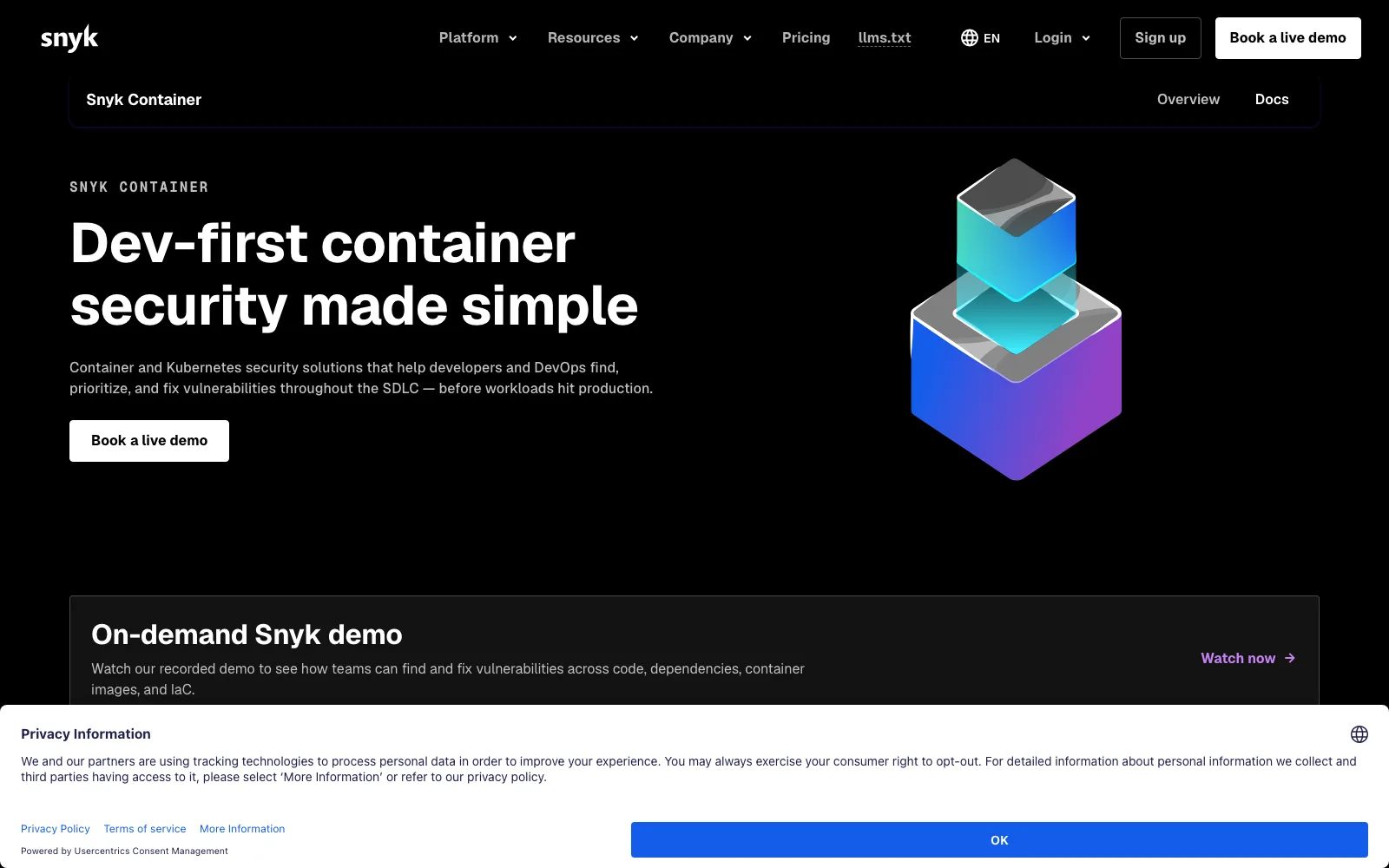
Task: Click the Privacy Information heading
Action: pos(86,734)
